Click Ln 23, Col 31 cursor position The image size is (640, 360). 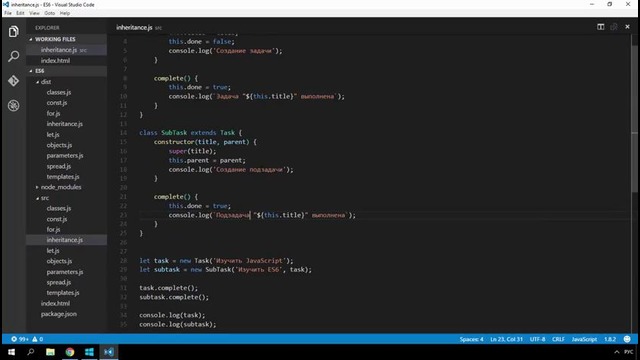(506, 339)
